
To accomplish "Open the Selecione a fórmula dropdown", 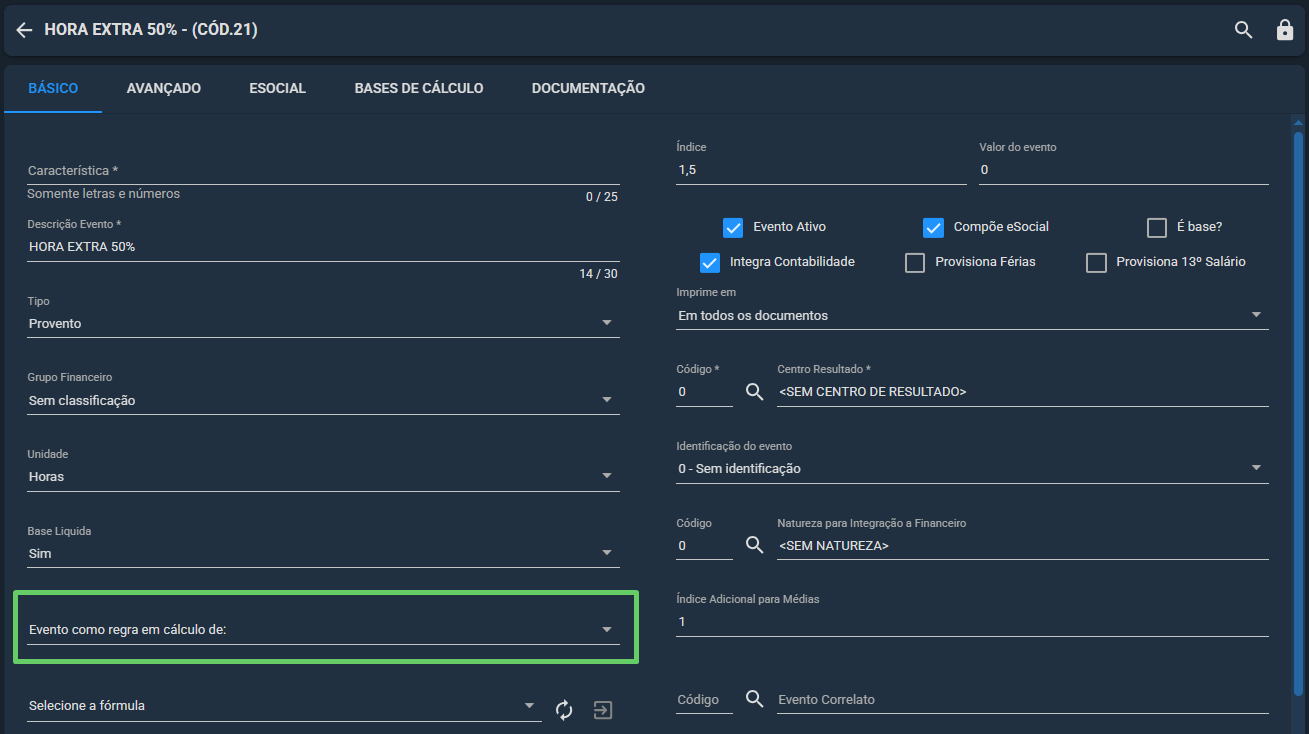I will (x=284, y=706).
